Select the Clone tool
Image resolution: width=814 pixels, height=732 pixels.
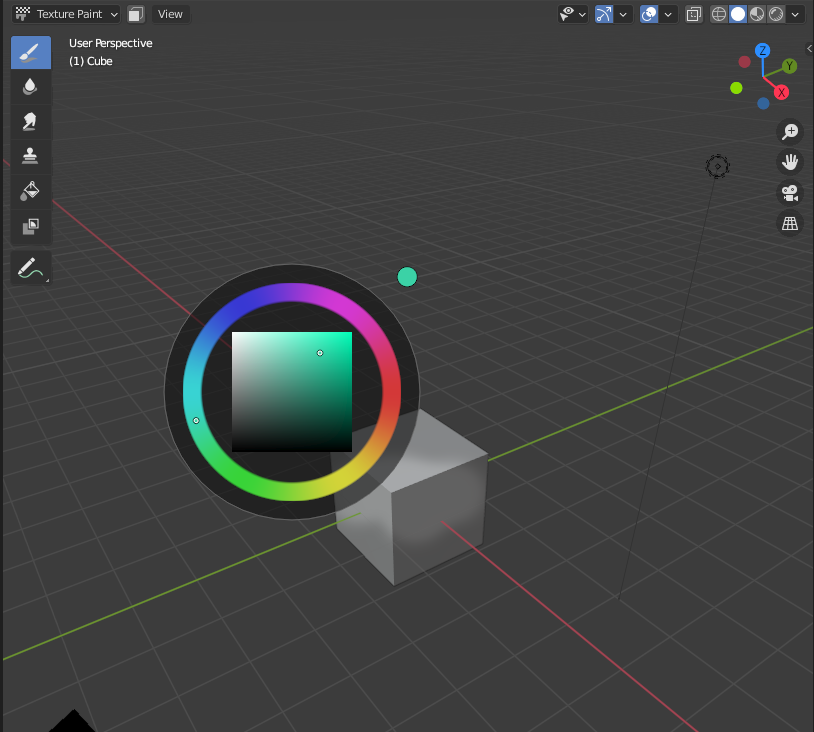(30, 155)
